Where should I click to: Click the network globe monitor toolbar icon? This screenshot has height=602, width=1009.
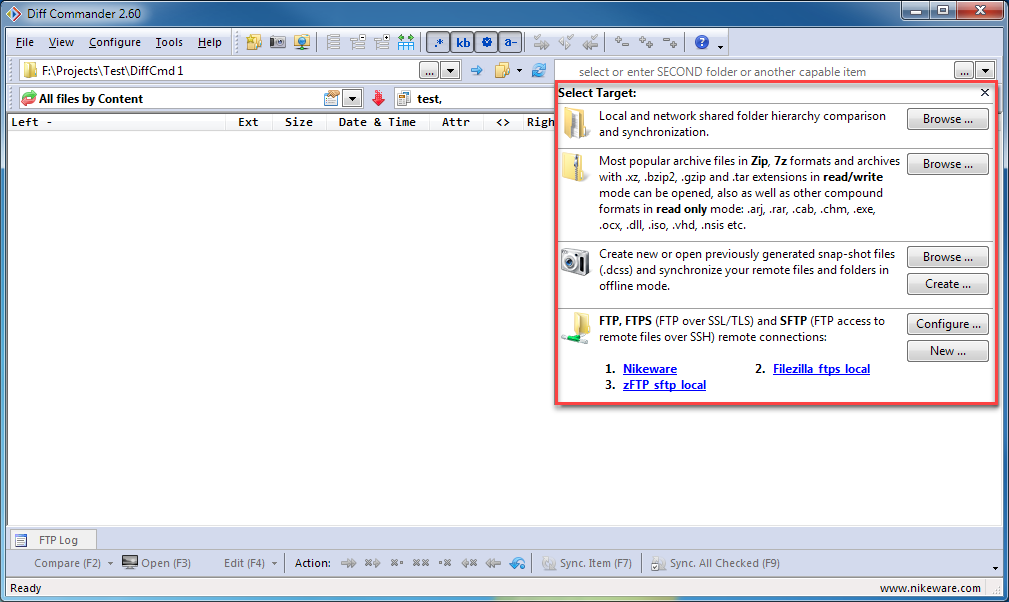point(301,42)
